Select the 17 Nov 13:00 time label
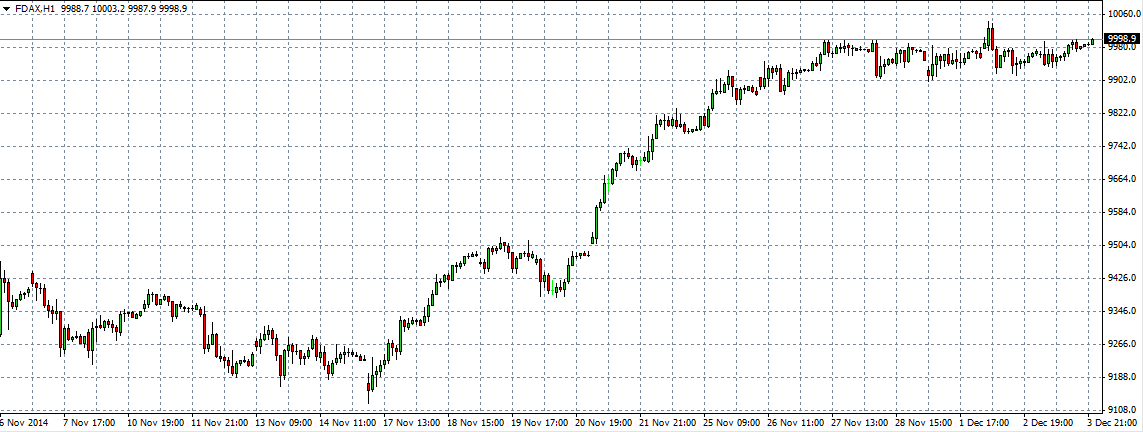The image size is (1143, 432). (x=411, y=423)
